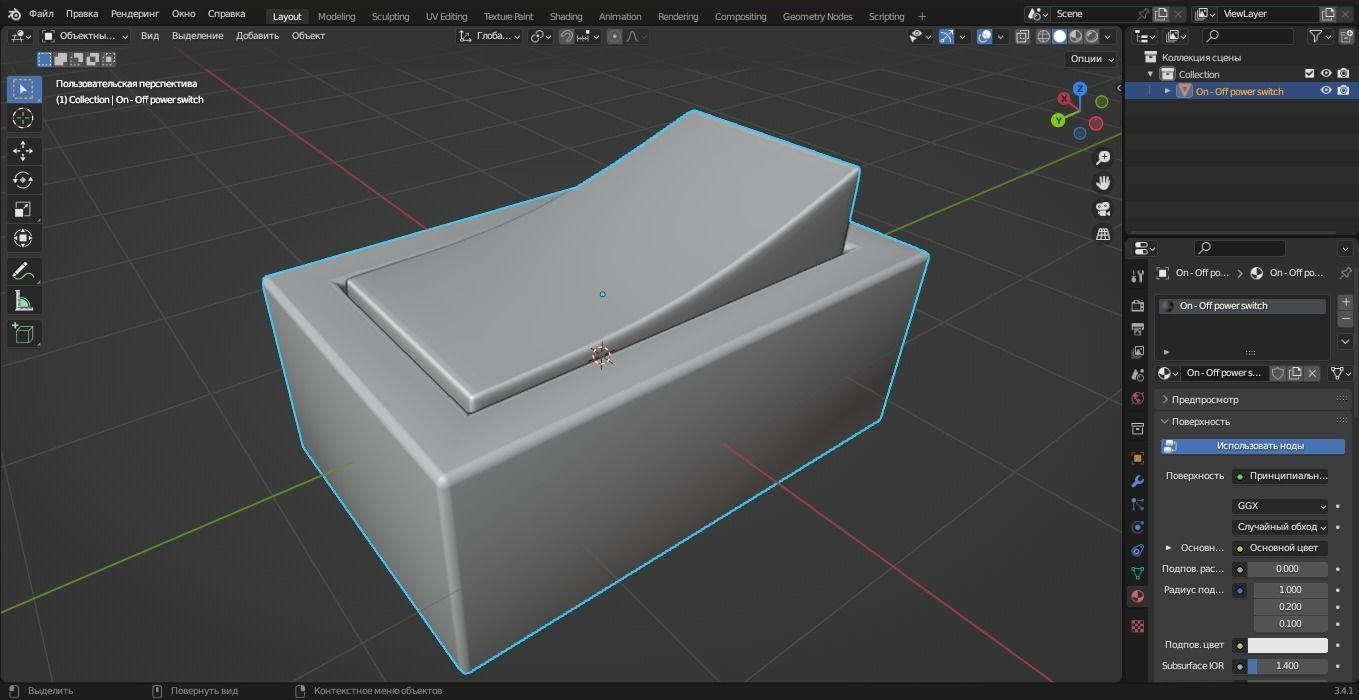Uncheck the Collection exclude checkbox
Image resolution: width=1359 pixels, height=700 pixels.
tap(1309, 74)
